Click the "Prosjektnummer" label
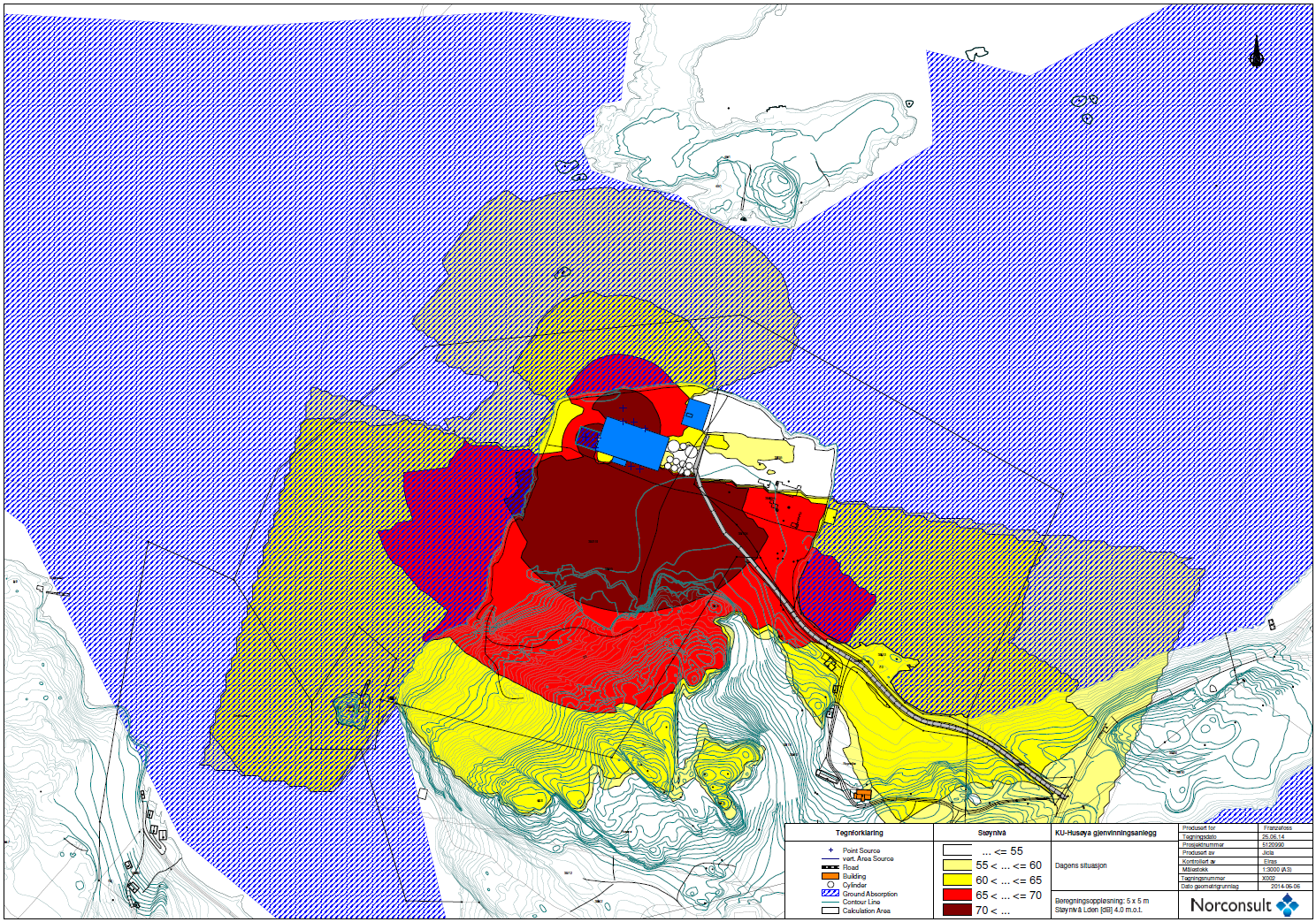Screen dimensions: 1316x922 1203,845
